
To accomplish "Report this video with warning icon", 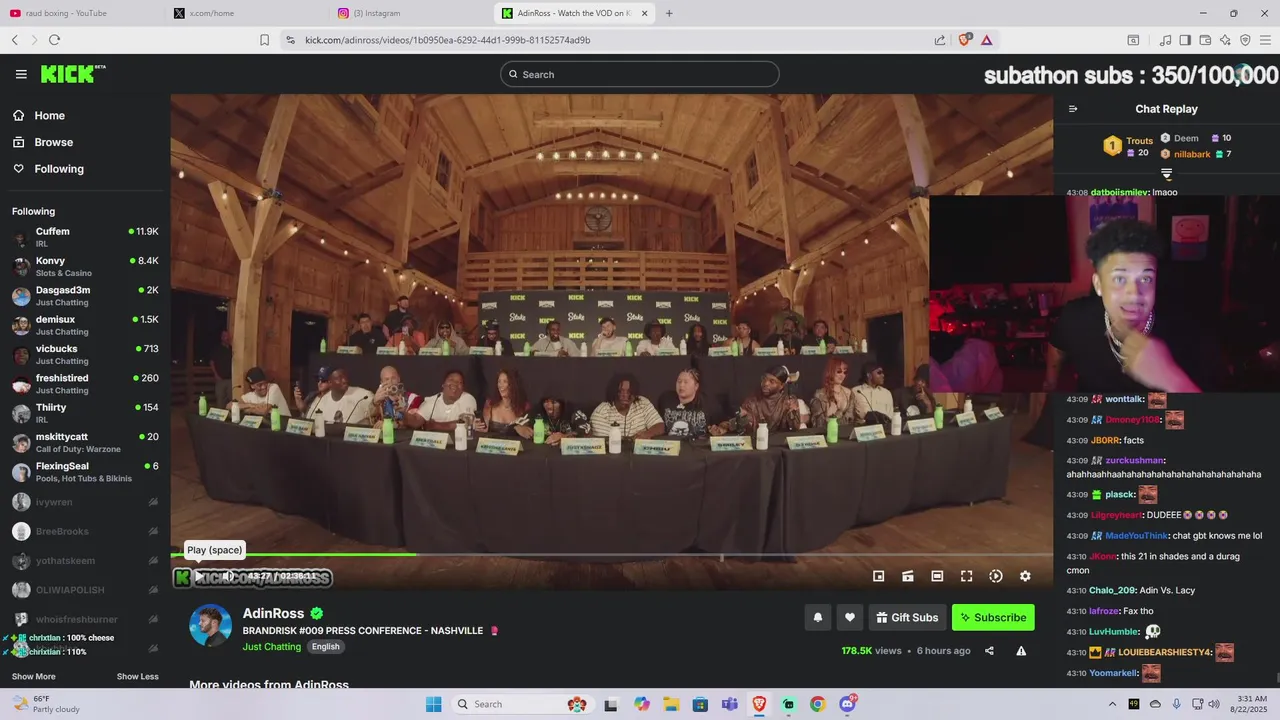I will 1021,651.
